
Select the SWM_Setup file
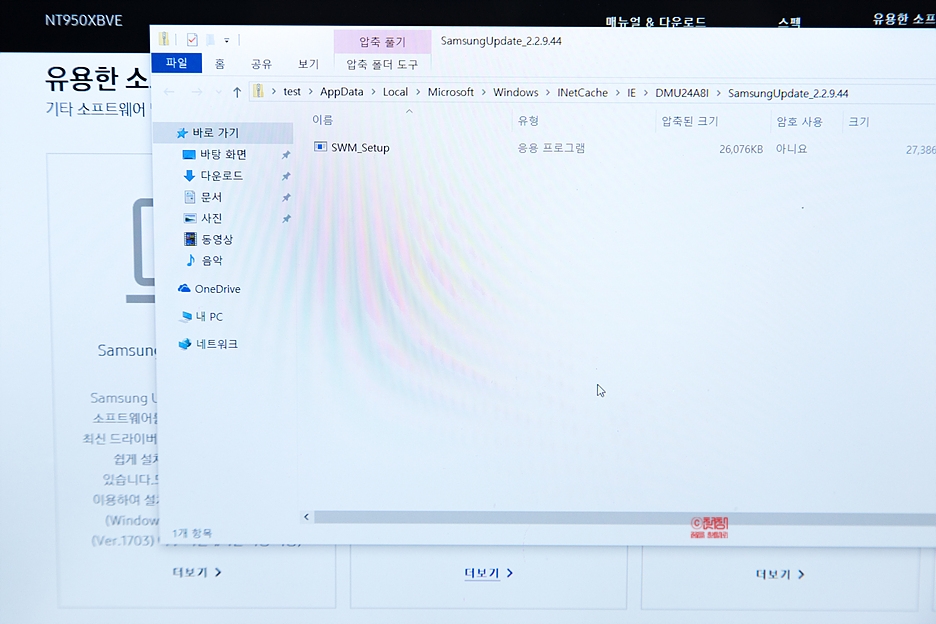tap(360, 147)
